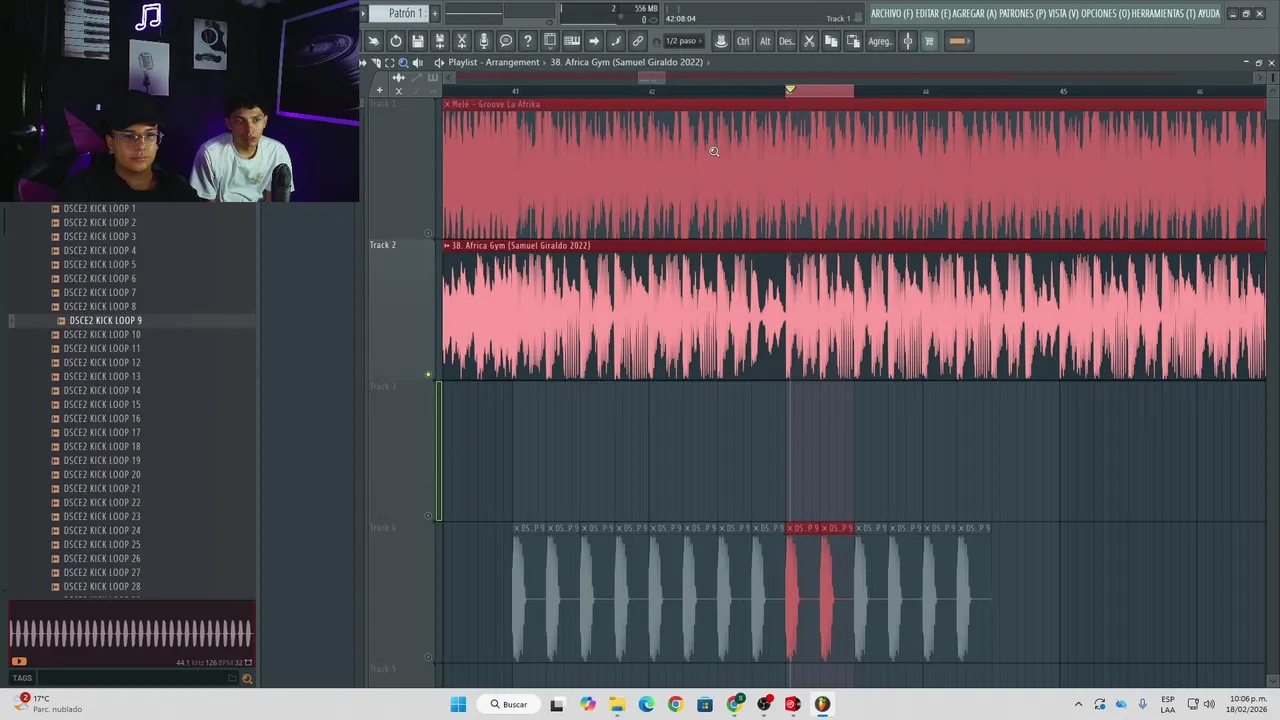Open the ARCHIVO (F) menu

[x=891, y=13]
